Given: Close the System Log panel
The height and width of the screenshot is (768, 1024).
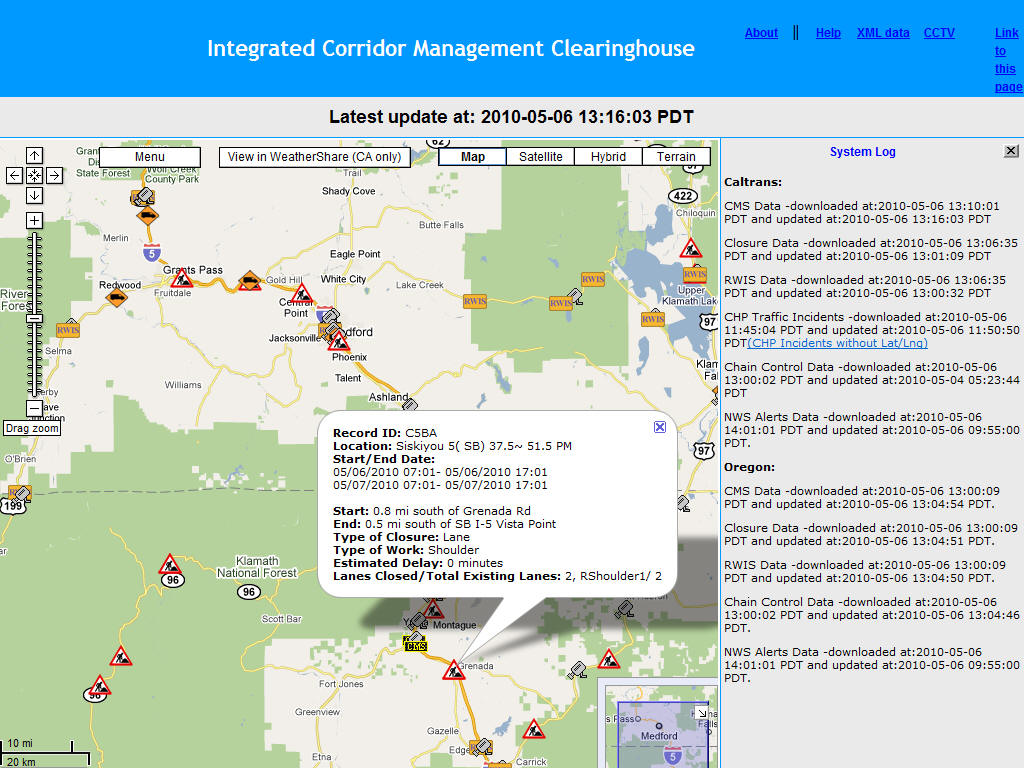Looking at the screenshot, I should (1011, 151).
